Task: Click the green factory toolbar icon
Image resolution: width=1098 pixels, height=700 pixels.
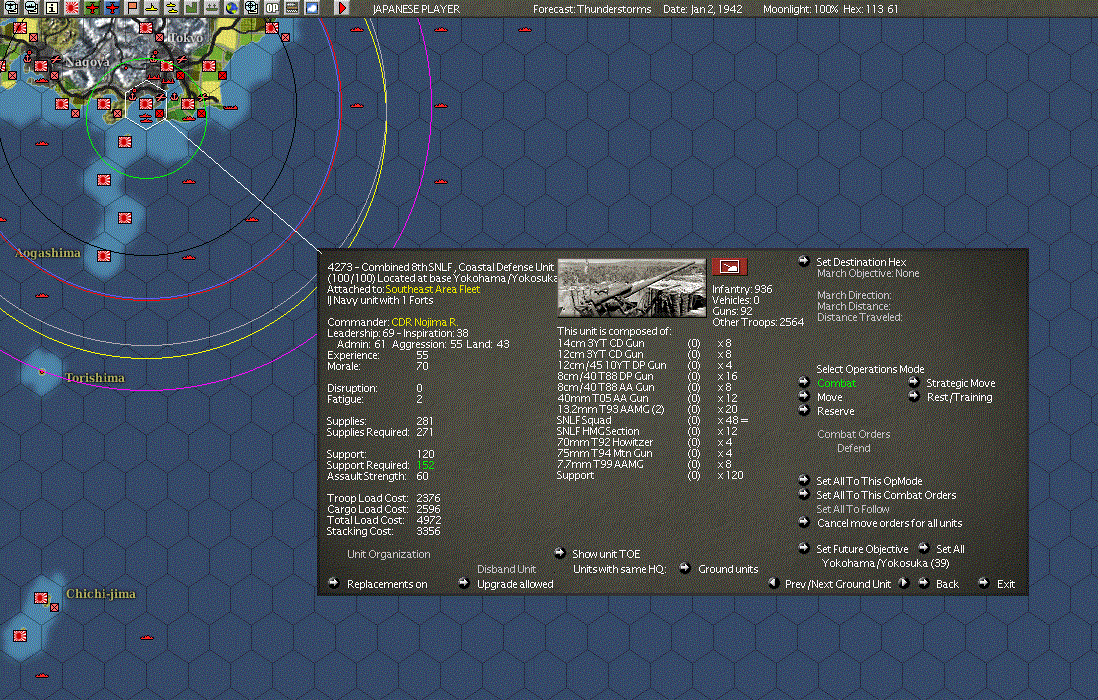Action: (191, 8)
